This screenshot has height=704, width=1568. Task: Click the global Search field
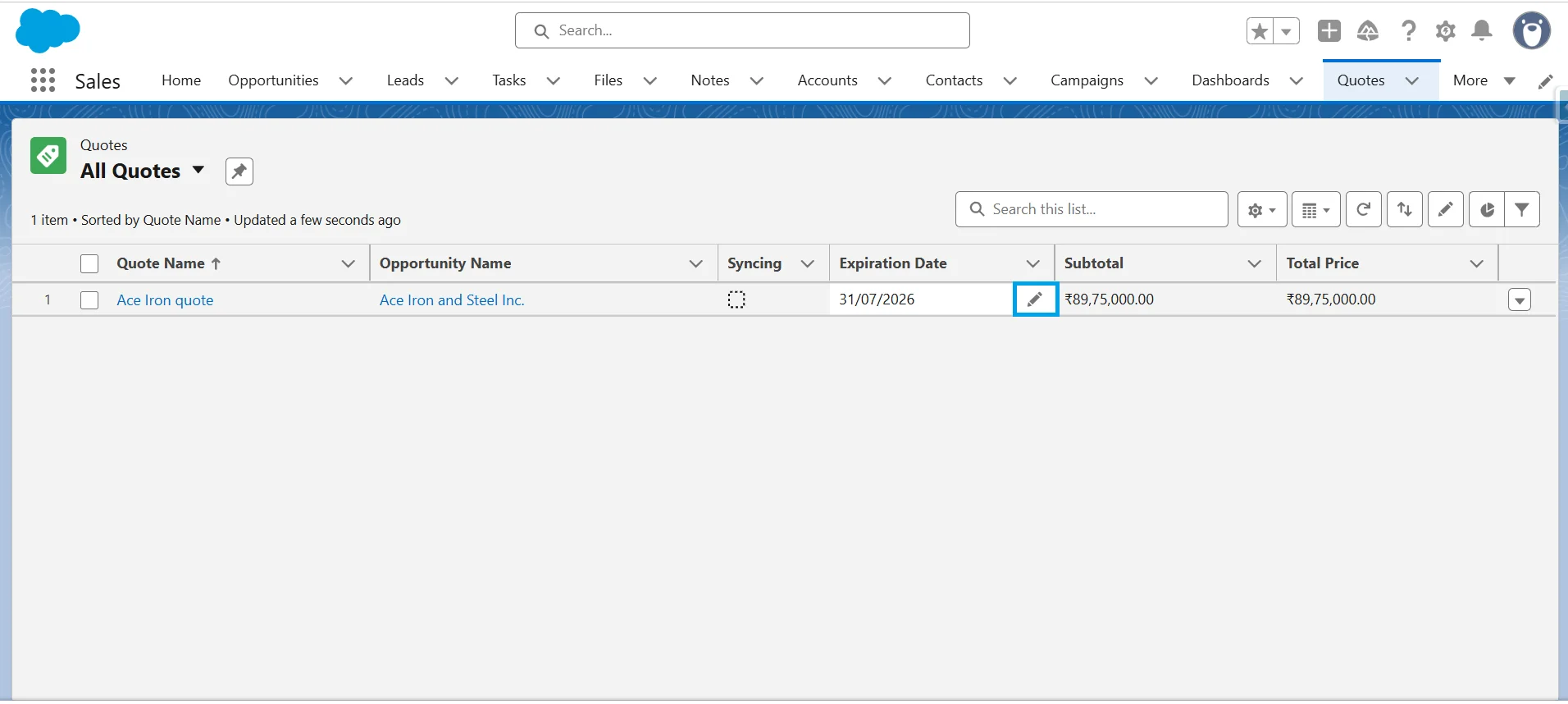point(742,30)
